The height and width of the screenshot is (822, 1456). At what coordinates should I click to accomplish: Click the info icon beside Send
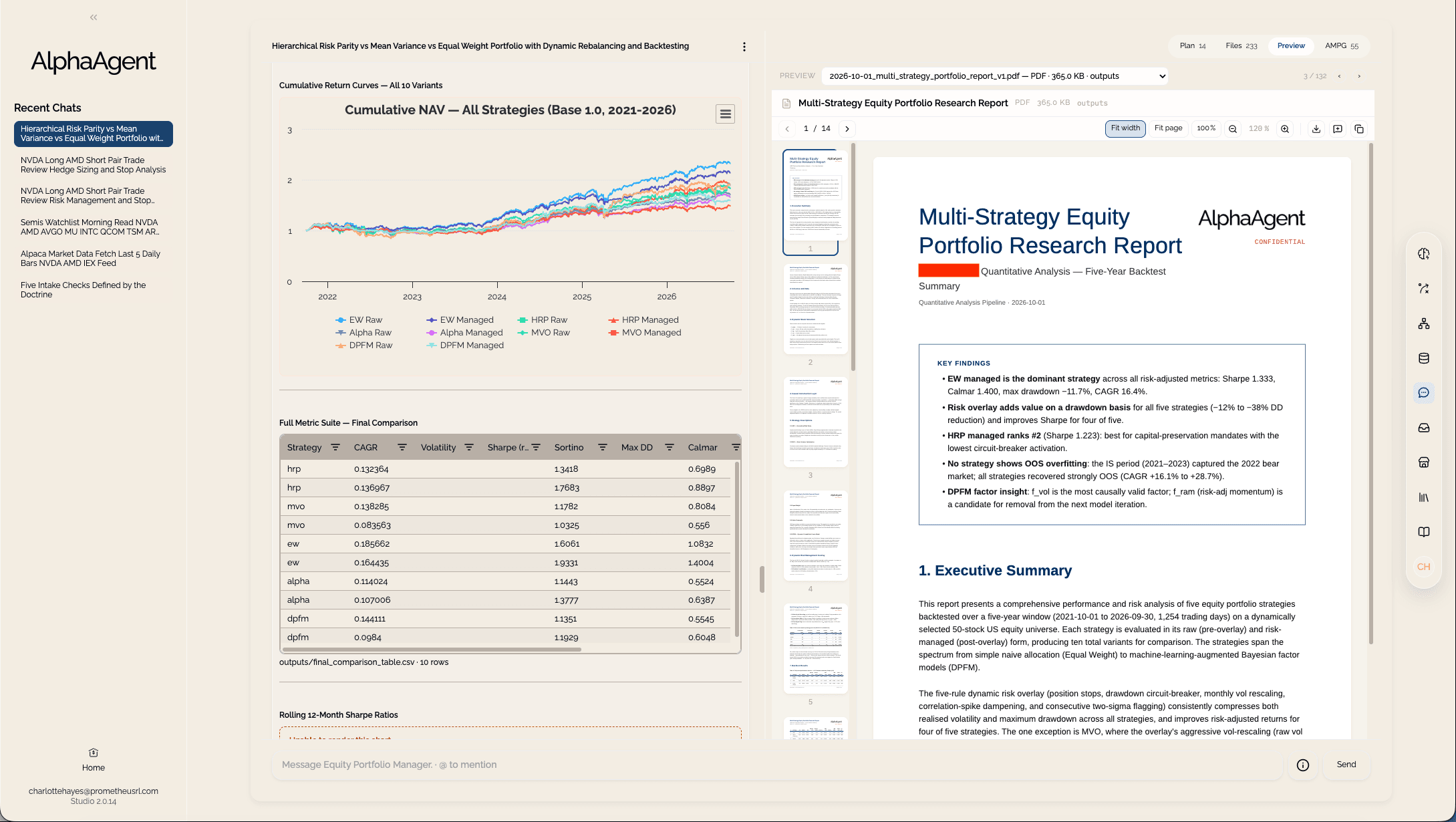point(1302,765)
